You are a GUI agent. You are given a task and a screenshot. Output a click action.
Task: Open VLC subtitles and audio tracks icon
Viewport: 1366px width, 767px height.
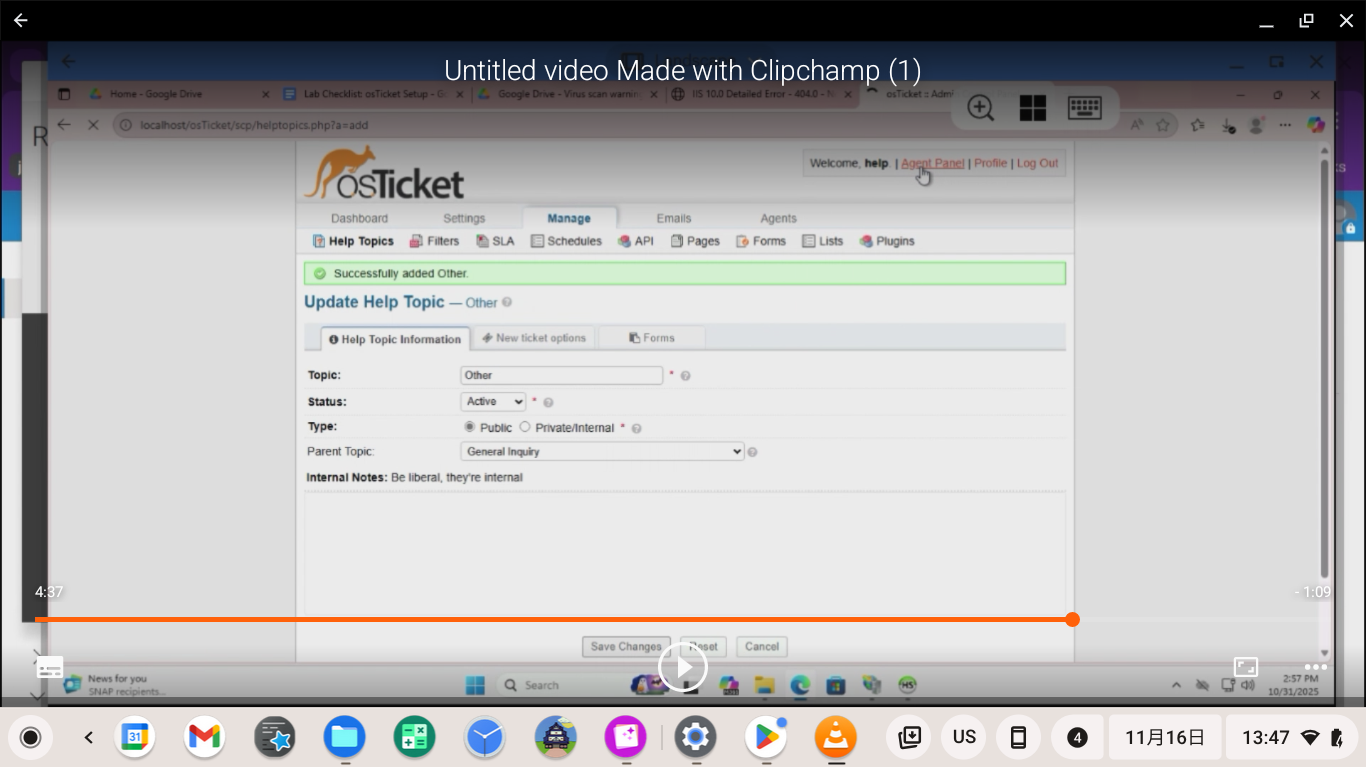(x=50, y=667)
